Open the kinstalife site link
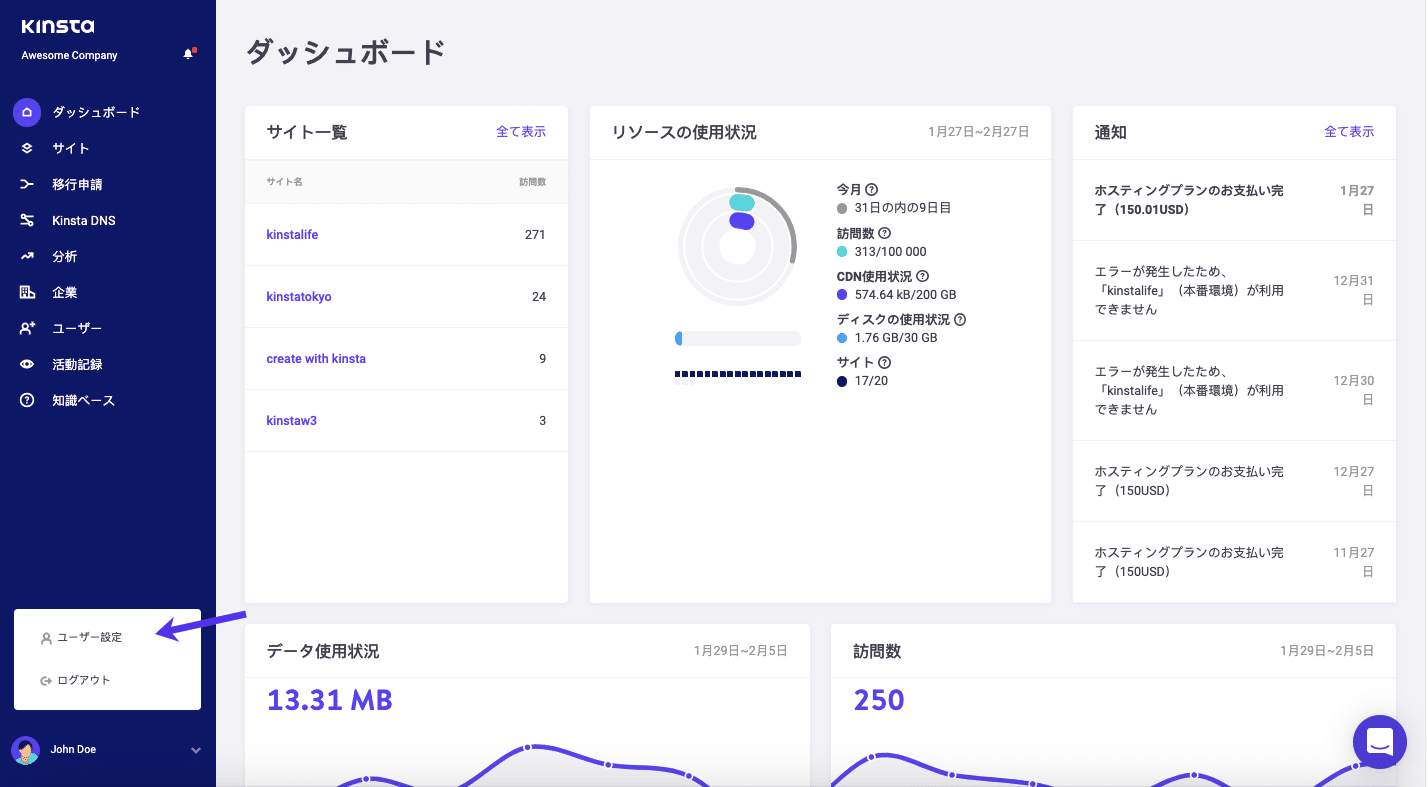The image size is (1428, 787). coord(292,235)
